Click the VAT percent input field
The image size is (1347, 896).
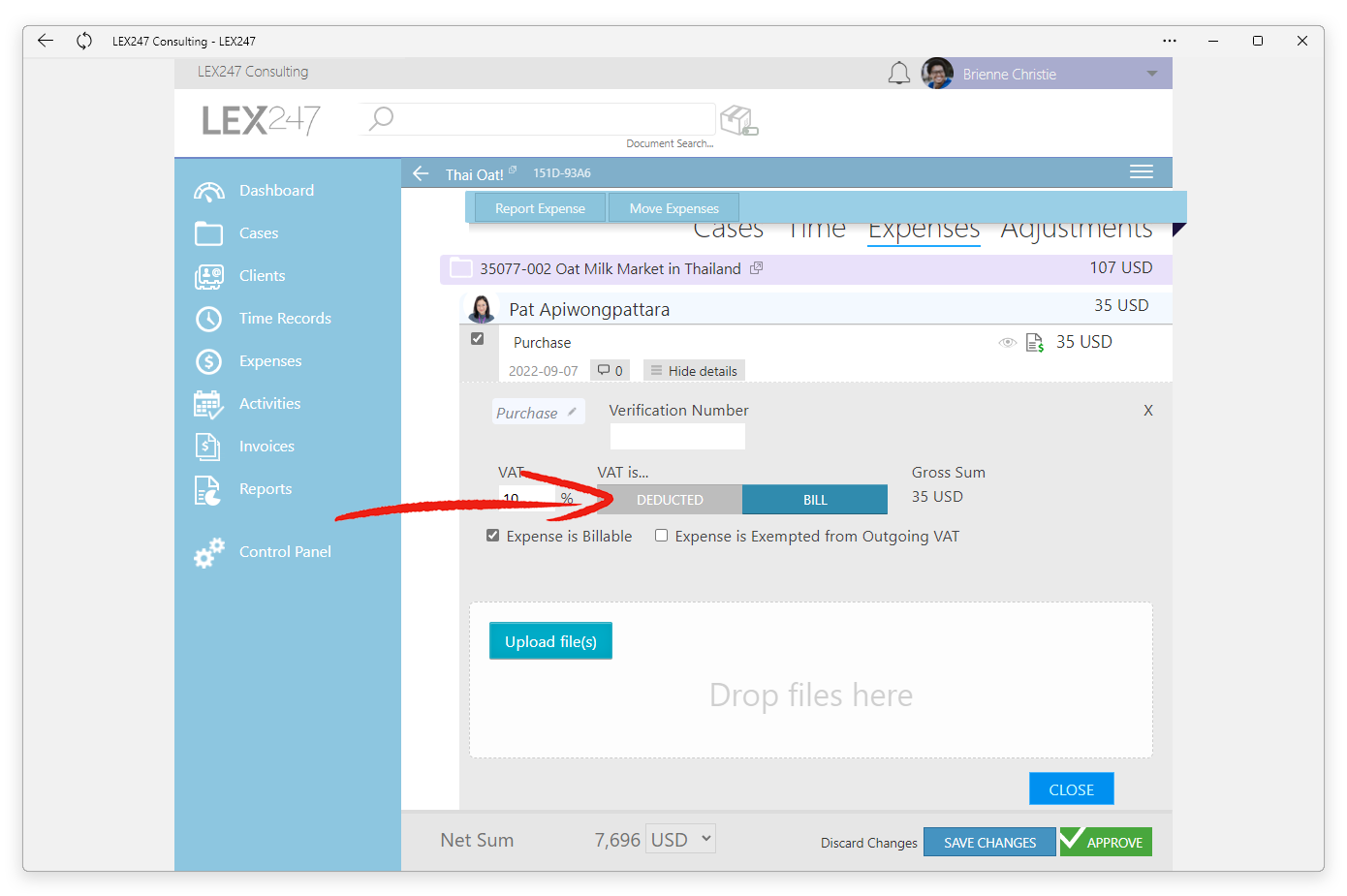point(527,498)
